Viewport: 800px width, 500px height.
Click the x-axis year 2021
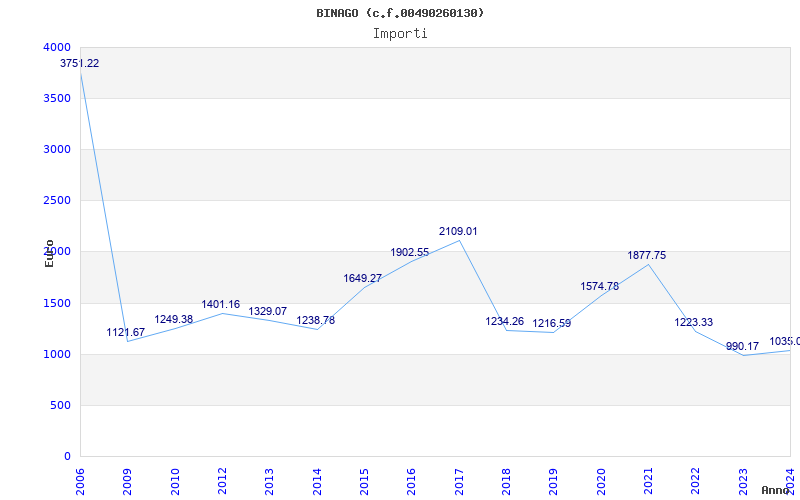click(648, 482)
